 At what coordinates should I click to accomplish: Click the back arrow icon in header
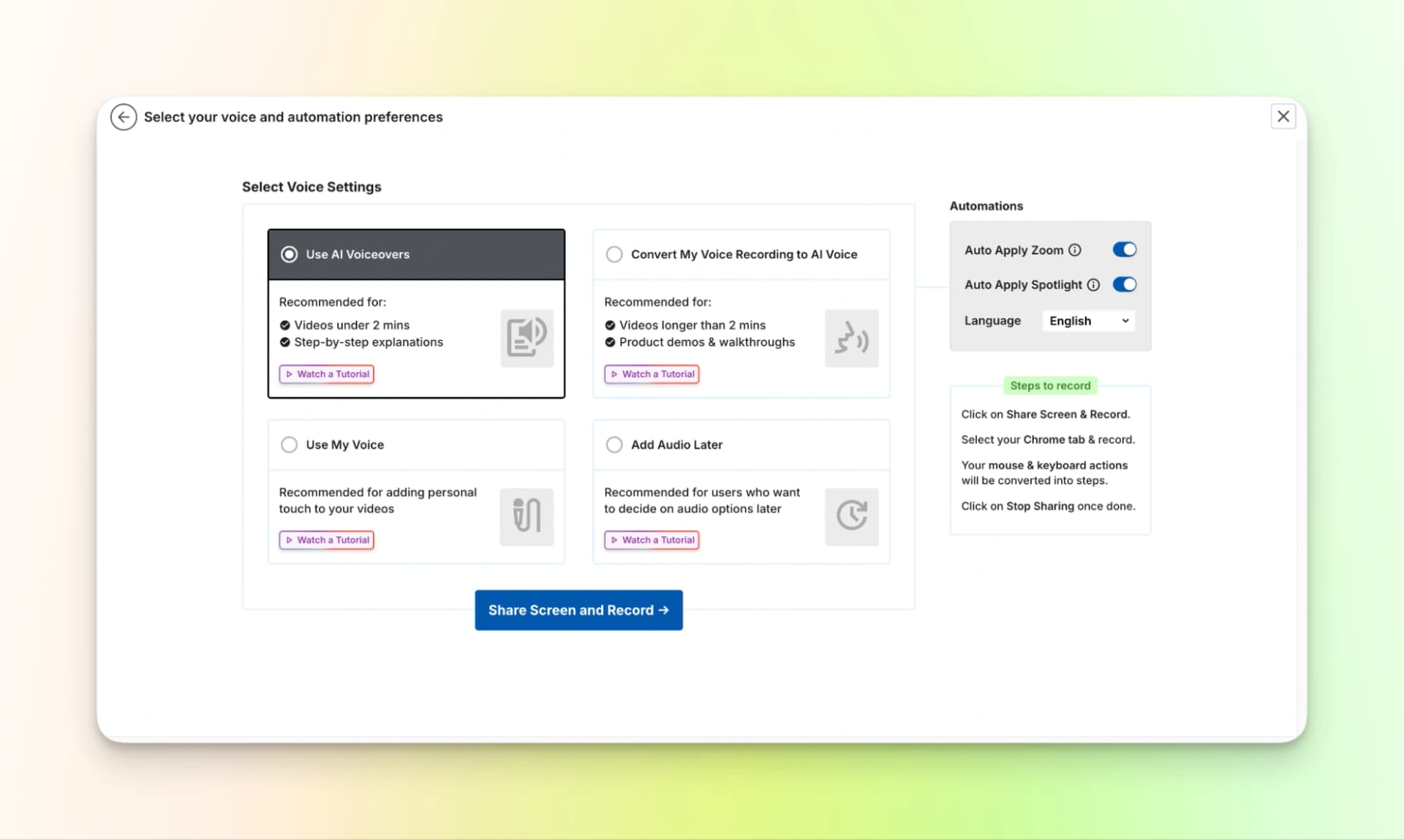tap(124, 117)
